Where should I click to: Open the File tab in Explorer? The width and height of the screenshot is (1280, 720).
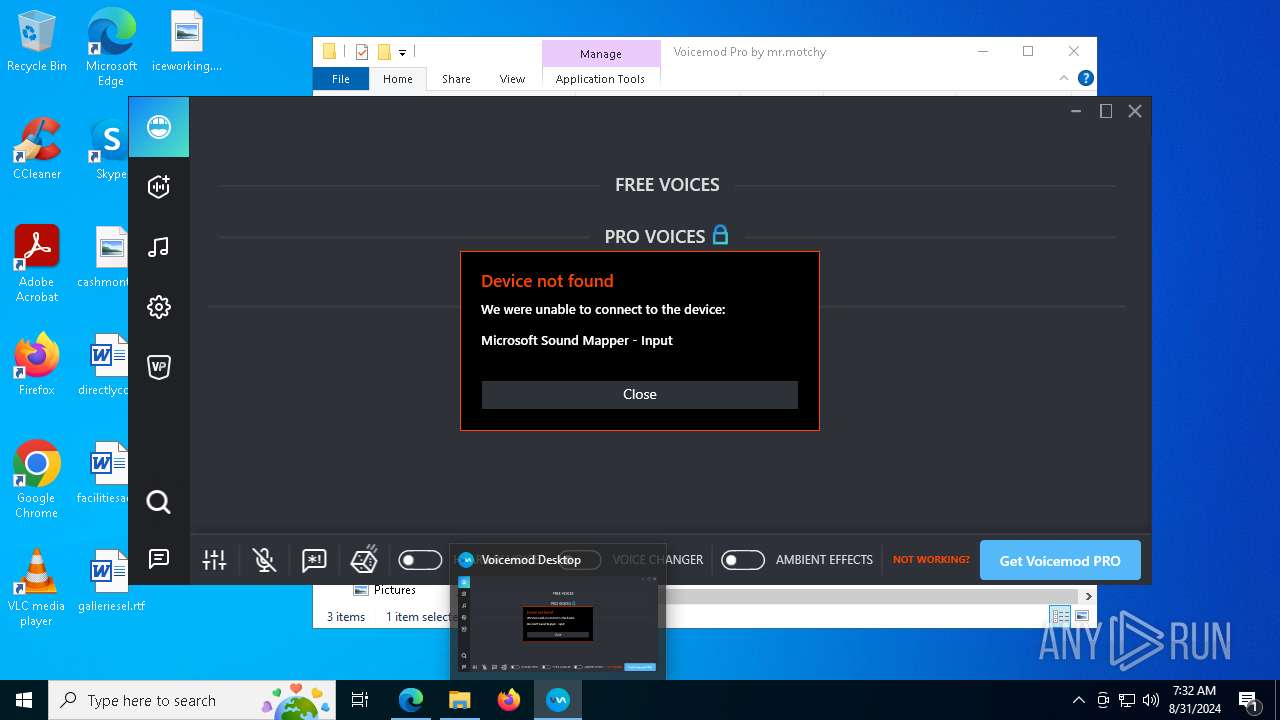(x=341, y=79)
